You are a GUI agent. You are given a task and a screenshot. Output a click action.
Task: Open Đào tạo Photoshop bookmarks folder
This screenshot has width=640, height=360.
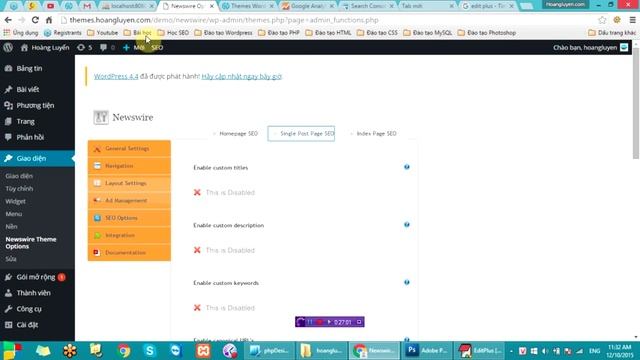[x=487, y=33]
